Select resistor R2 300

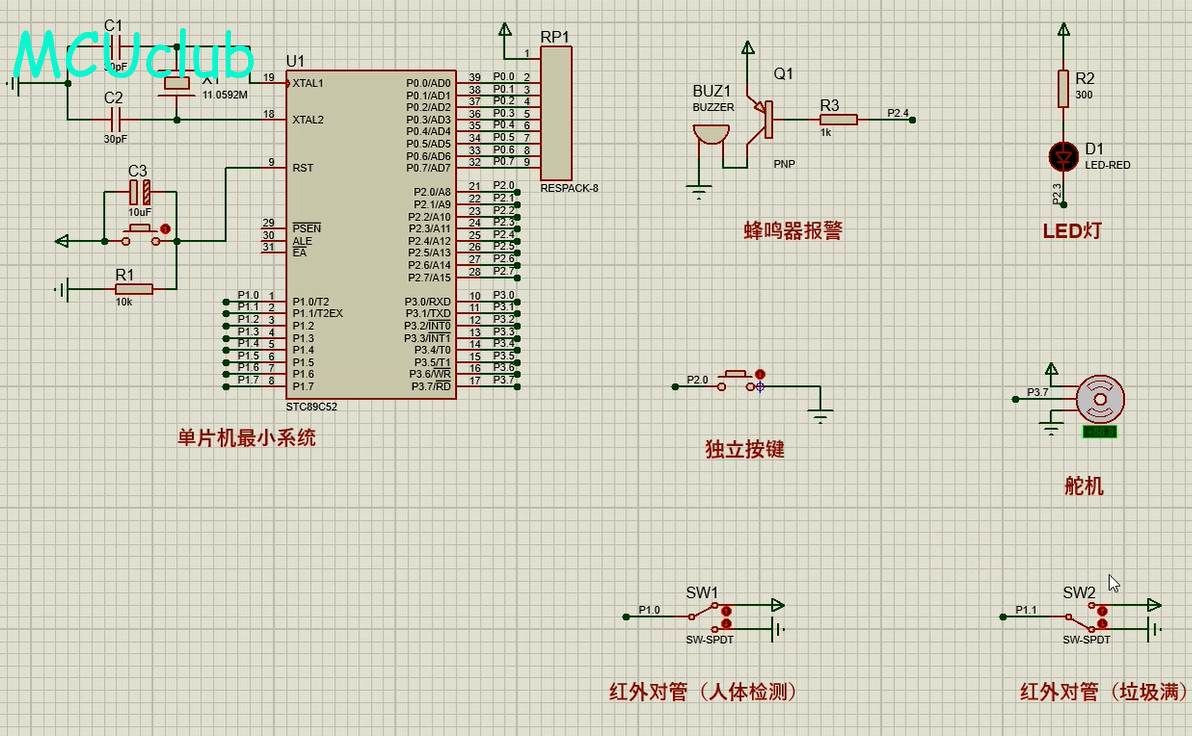point(1064,88)
